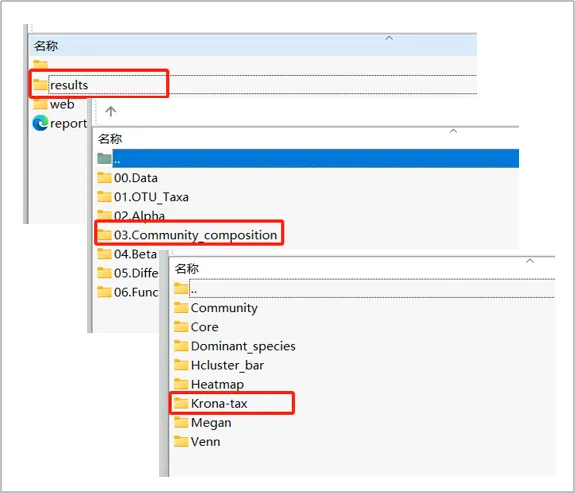Viewport: 575px width, 493px height.
Task: Toggle sort arrow in top name header
Action: click(389, 38)
